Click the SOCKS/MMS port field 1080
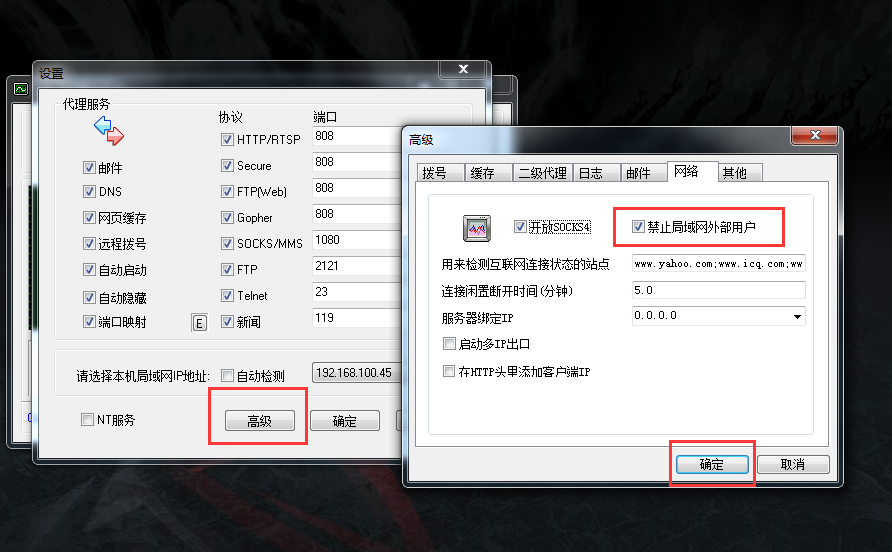Screen dimensions: 892x552 pyautogui.click(x=357, y=240)
